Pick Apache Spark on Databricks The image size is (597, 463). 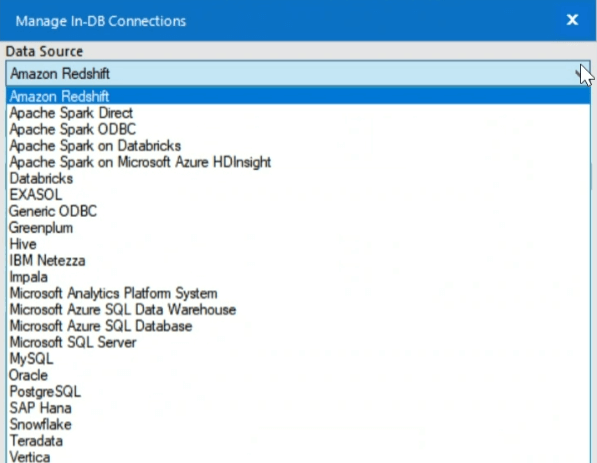click(298, 145)
